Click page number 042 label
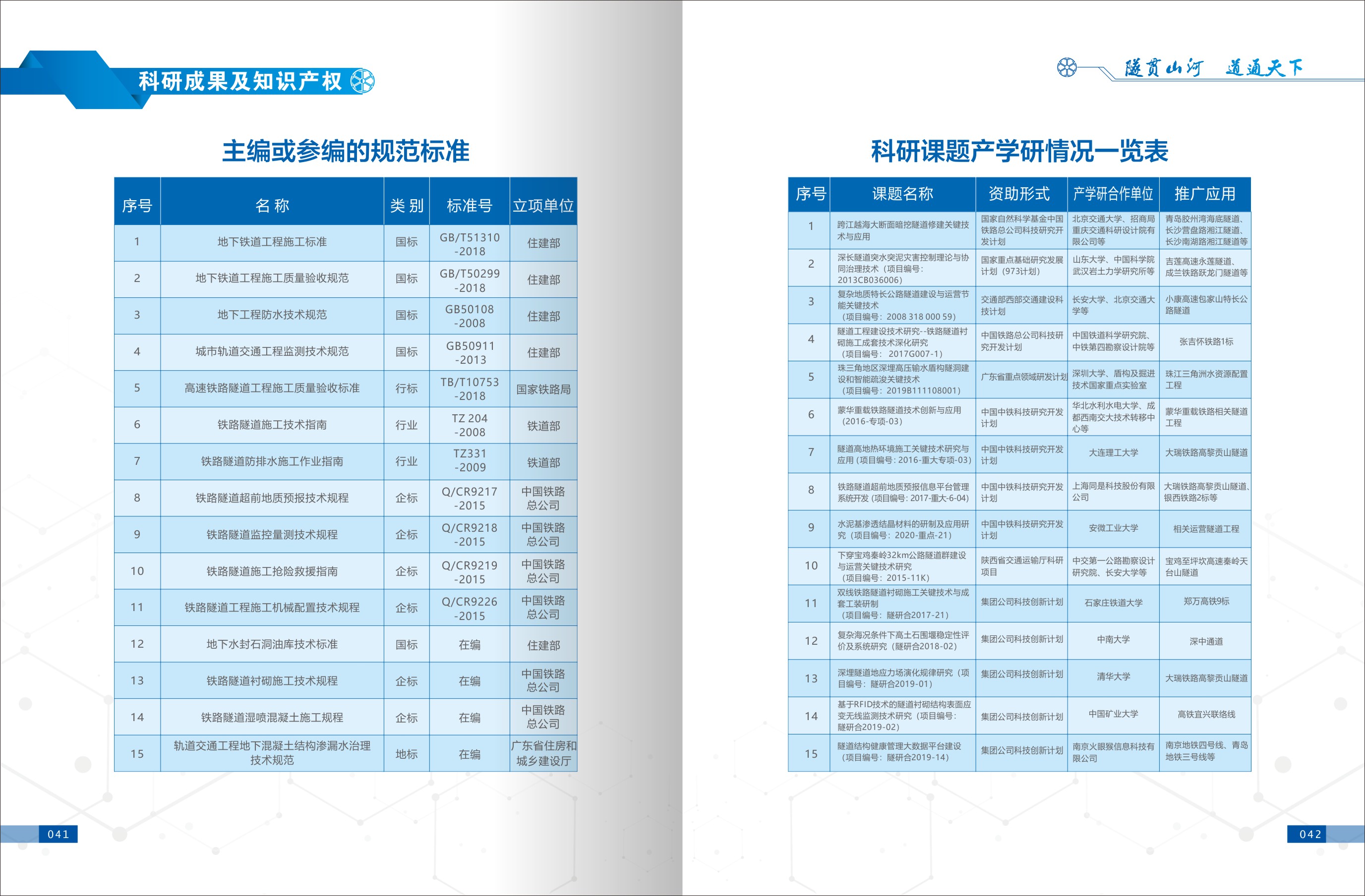 1310,834
